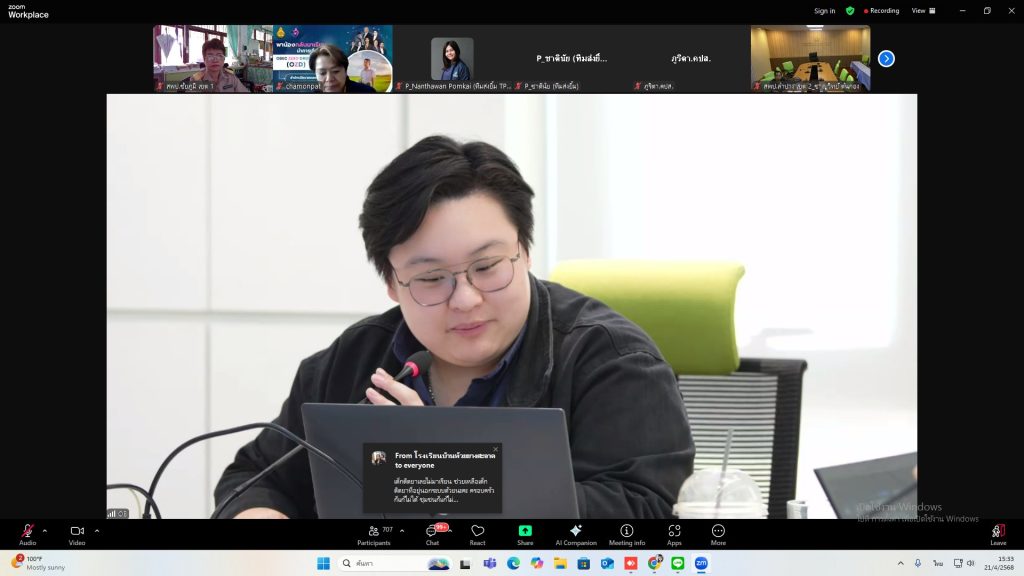The image size is (1024, 576).
Task: Expand the audio options arrow beside Audio
Action: pos(44,531)
